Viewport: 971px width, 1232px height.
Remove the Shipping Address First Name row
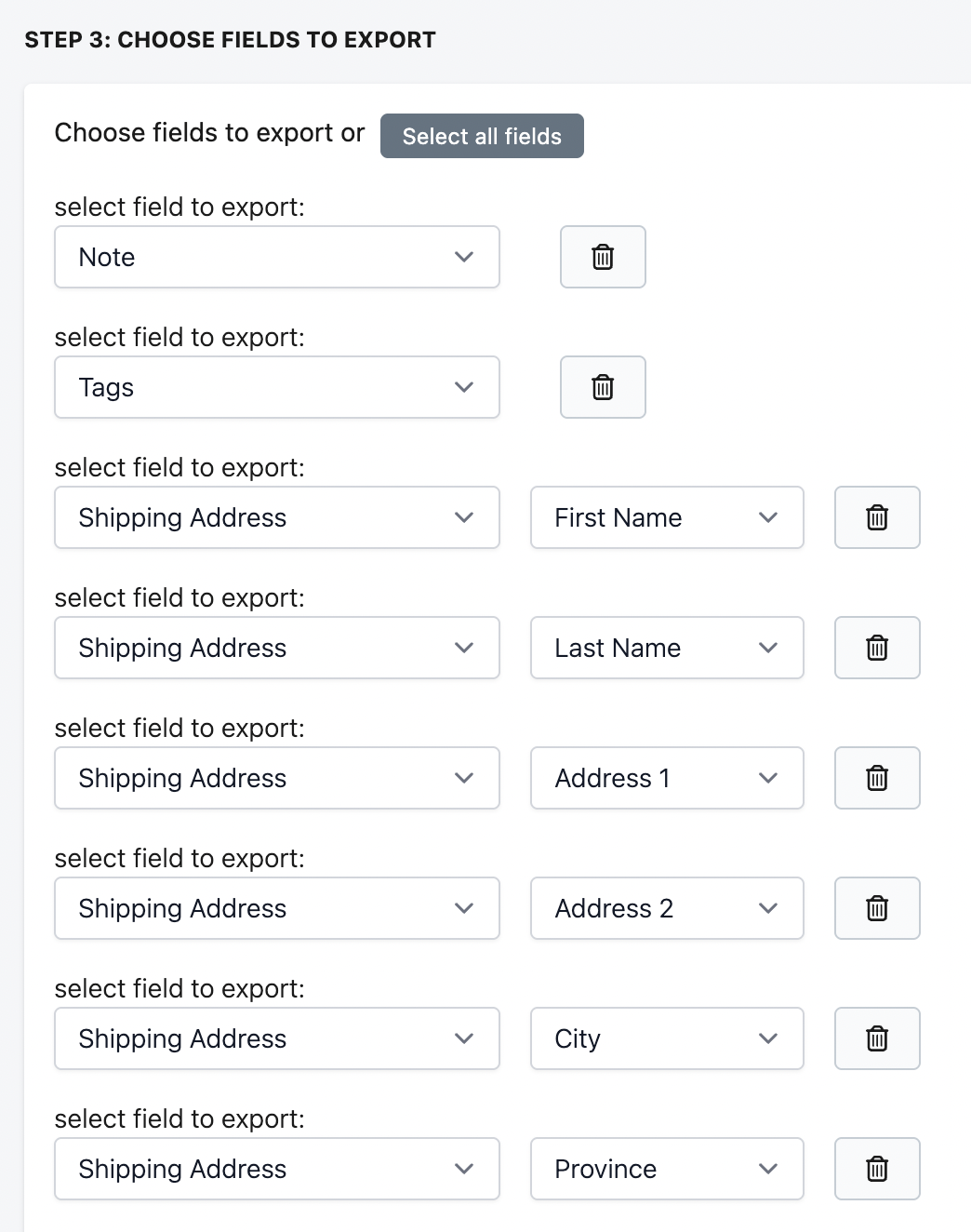point(877,517)
